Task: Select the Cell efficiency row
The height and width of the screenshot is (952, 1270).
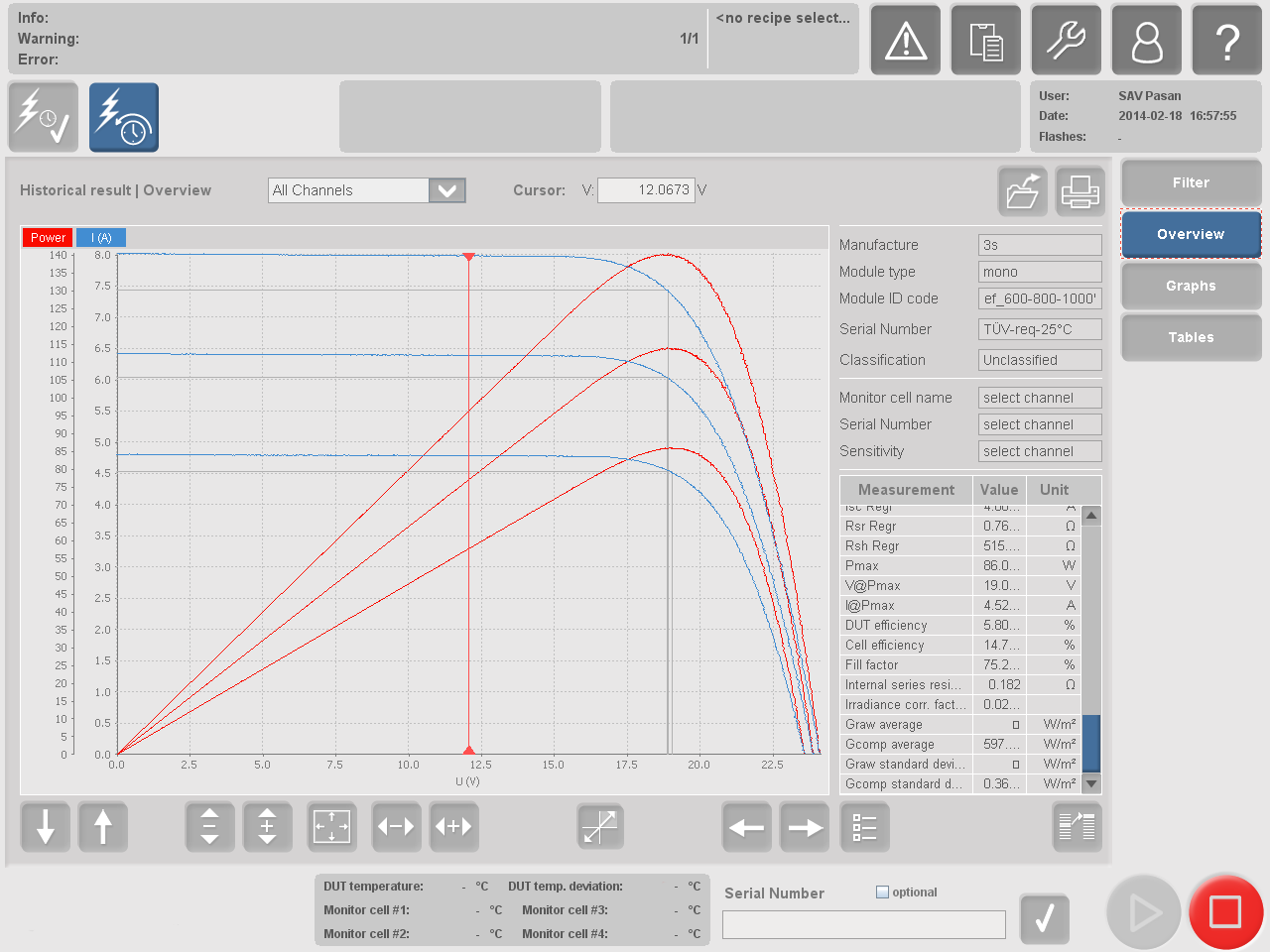Action: click(x=960, y=645)
